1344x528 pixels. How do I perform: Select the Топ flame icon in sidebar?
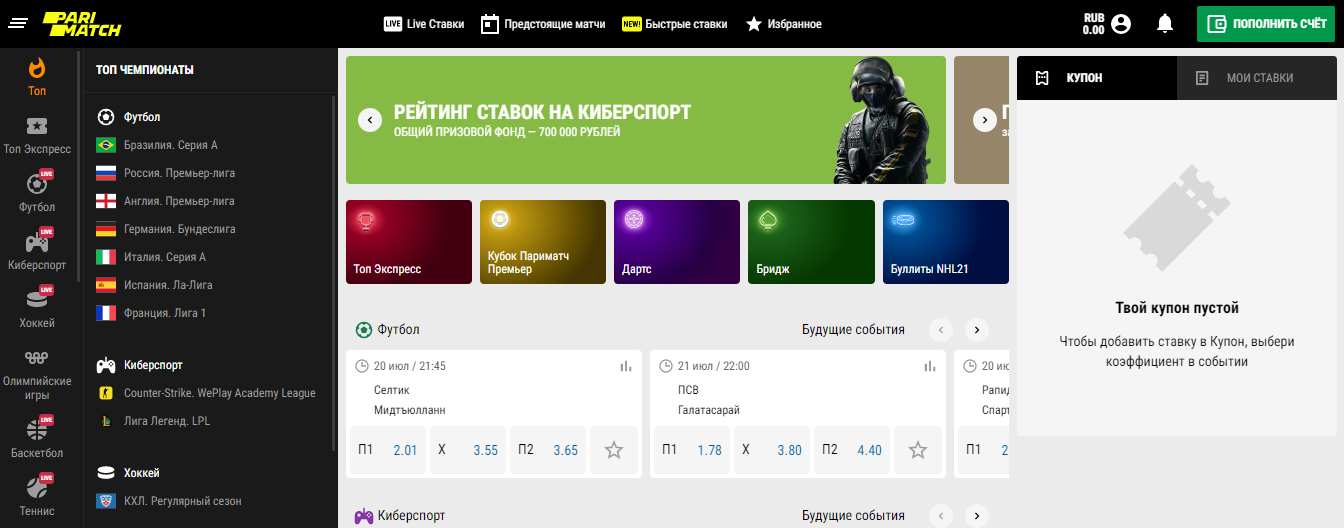pos(37,68)
